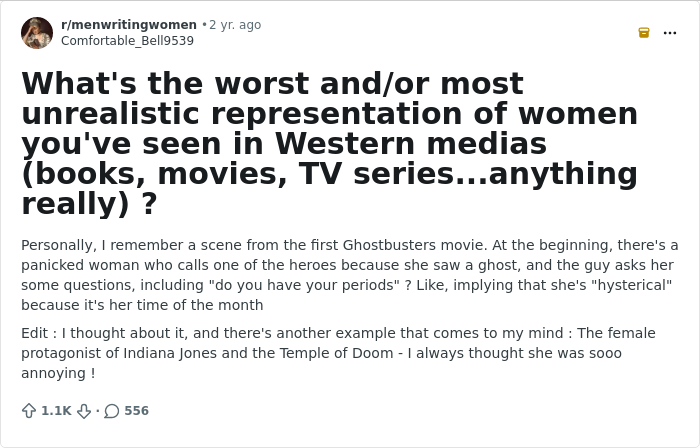
Task: Upvote the post with the up arrow
Action: coord(29,411)
